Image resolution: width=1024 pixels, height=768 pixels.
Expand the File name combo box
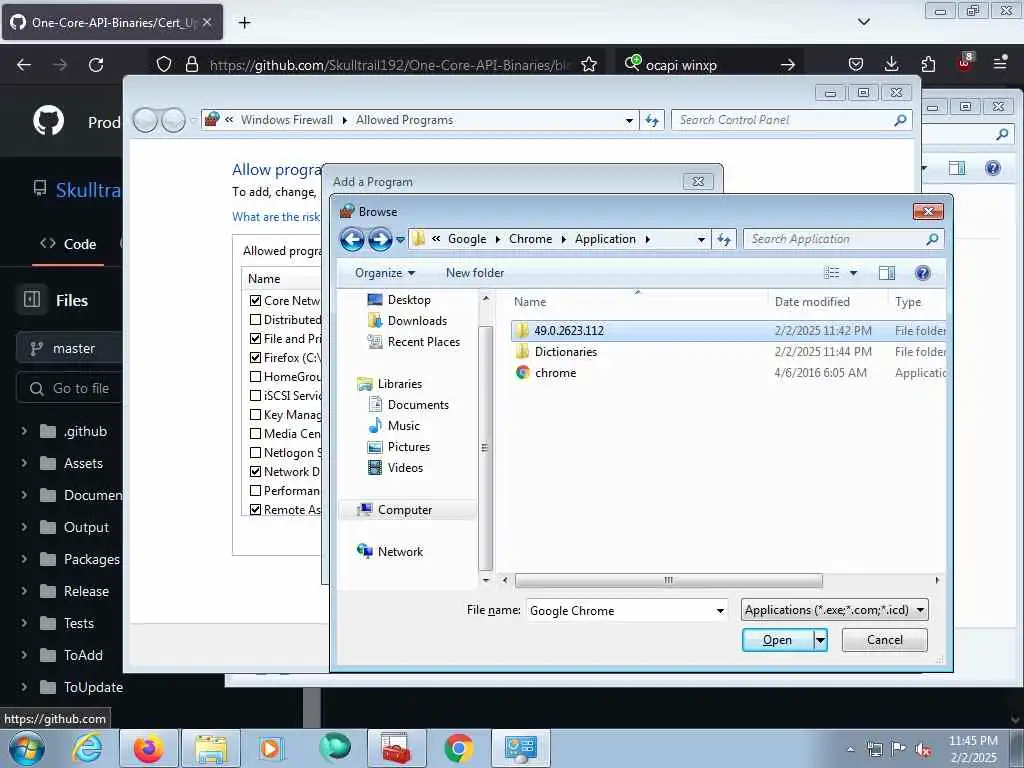(x=720, y=611)
